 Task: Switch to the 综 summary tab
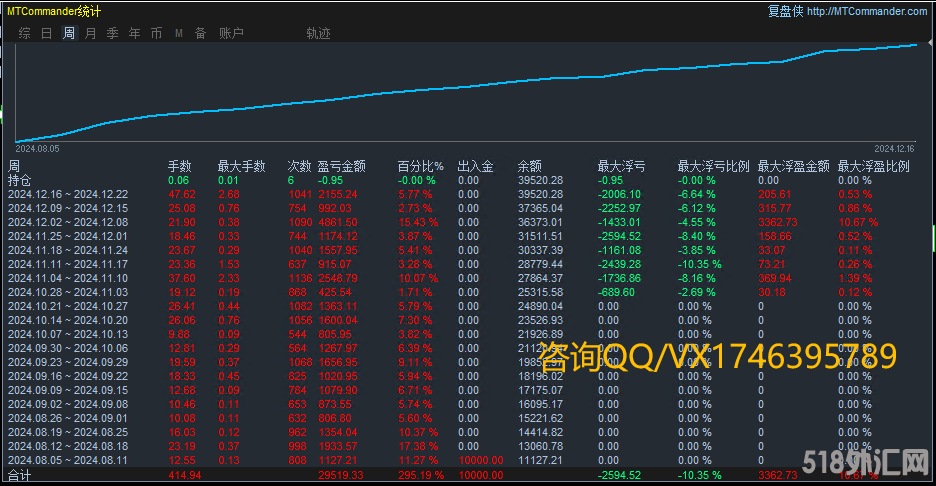(x=24, y=33)
